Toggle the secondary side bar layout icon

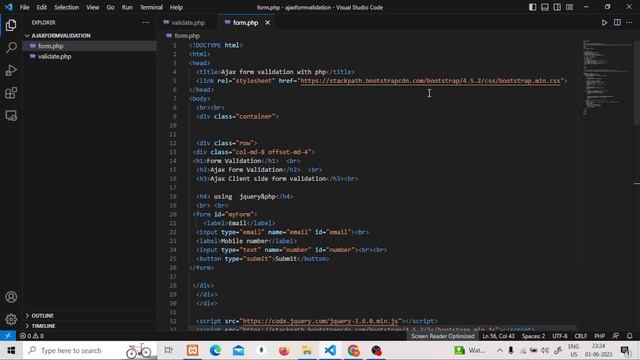[557, 7]
